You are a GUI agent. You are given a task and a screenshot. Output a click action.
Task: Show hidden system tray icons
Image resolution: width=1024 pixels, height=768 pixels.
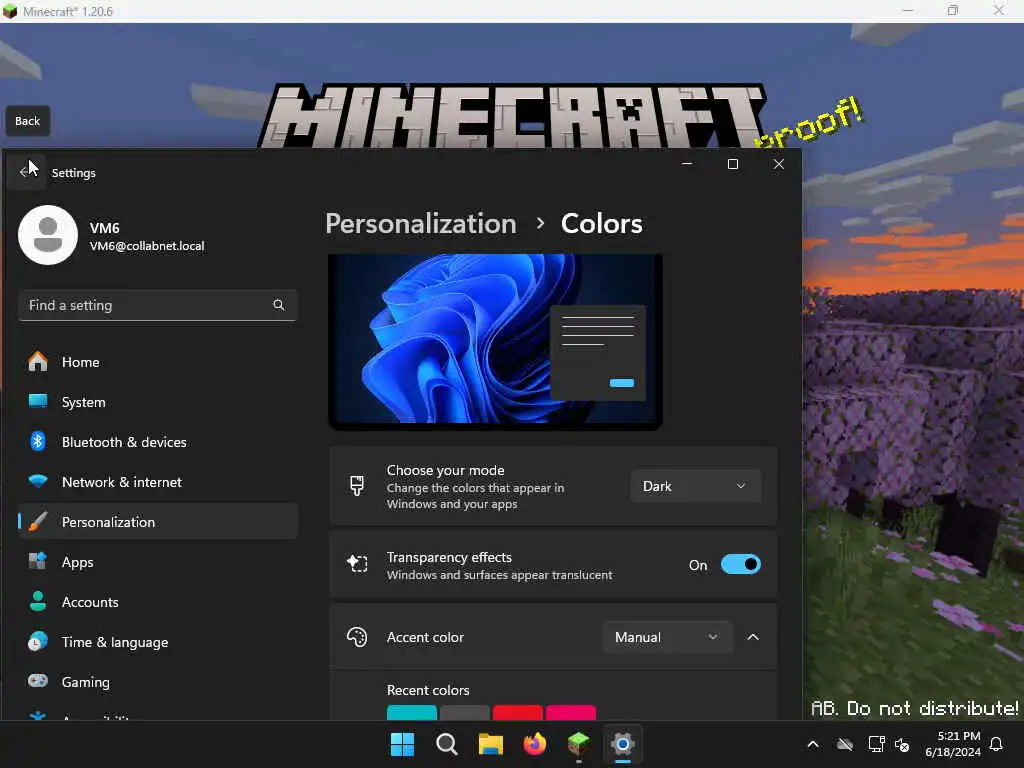point(813,744)
